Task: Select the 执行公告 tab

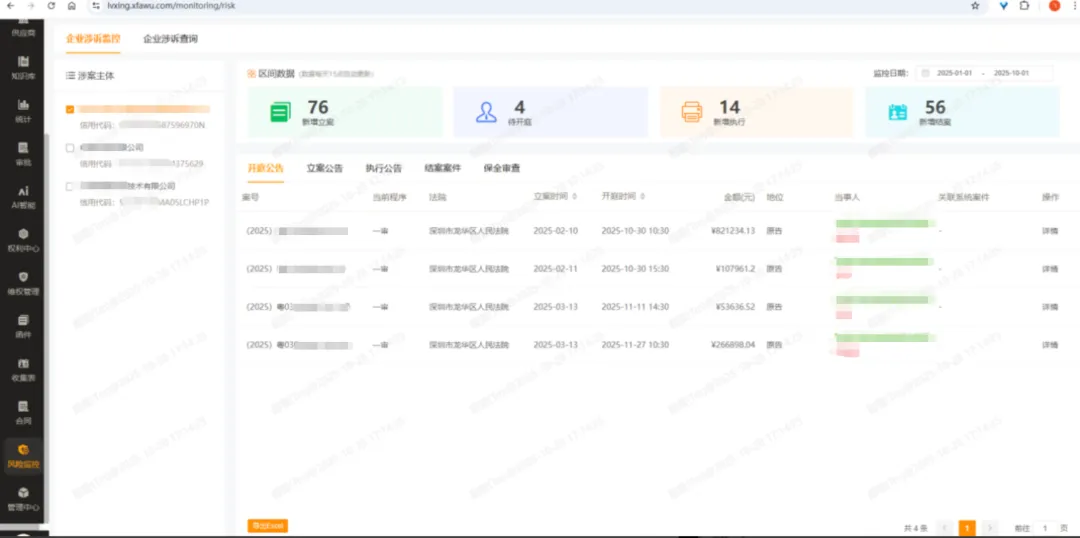Action: coord(384,167)
